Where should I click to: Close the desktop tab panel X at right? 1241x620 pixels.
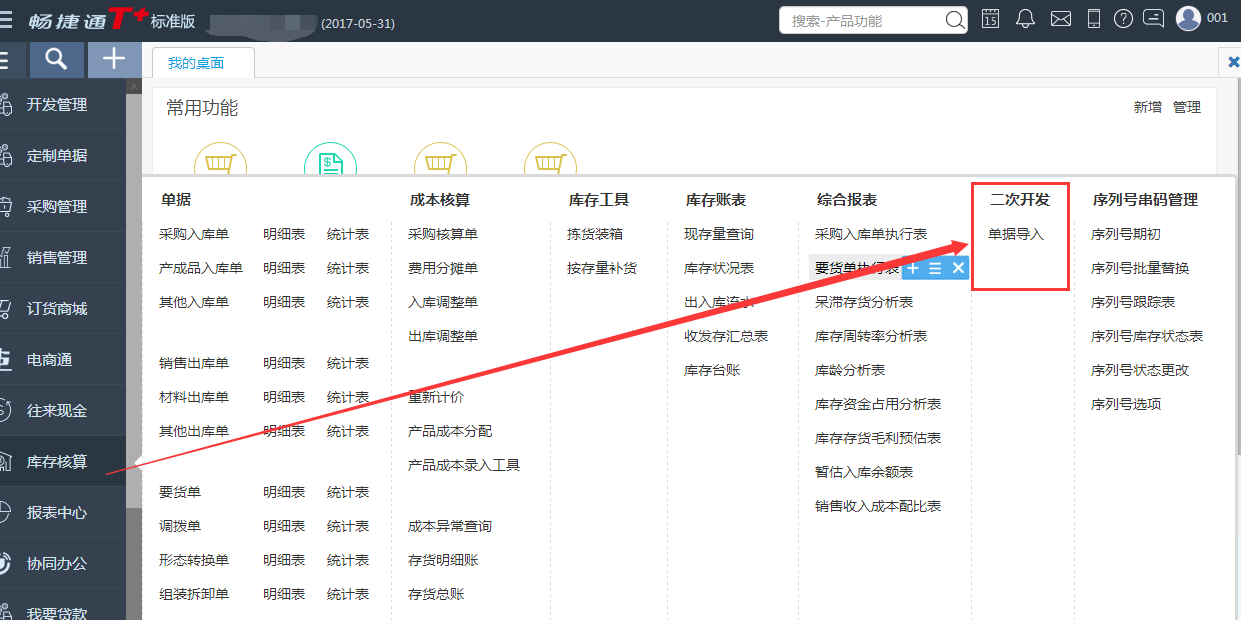1233,62
